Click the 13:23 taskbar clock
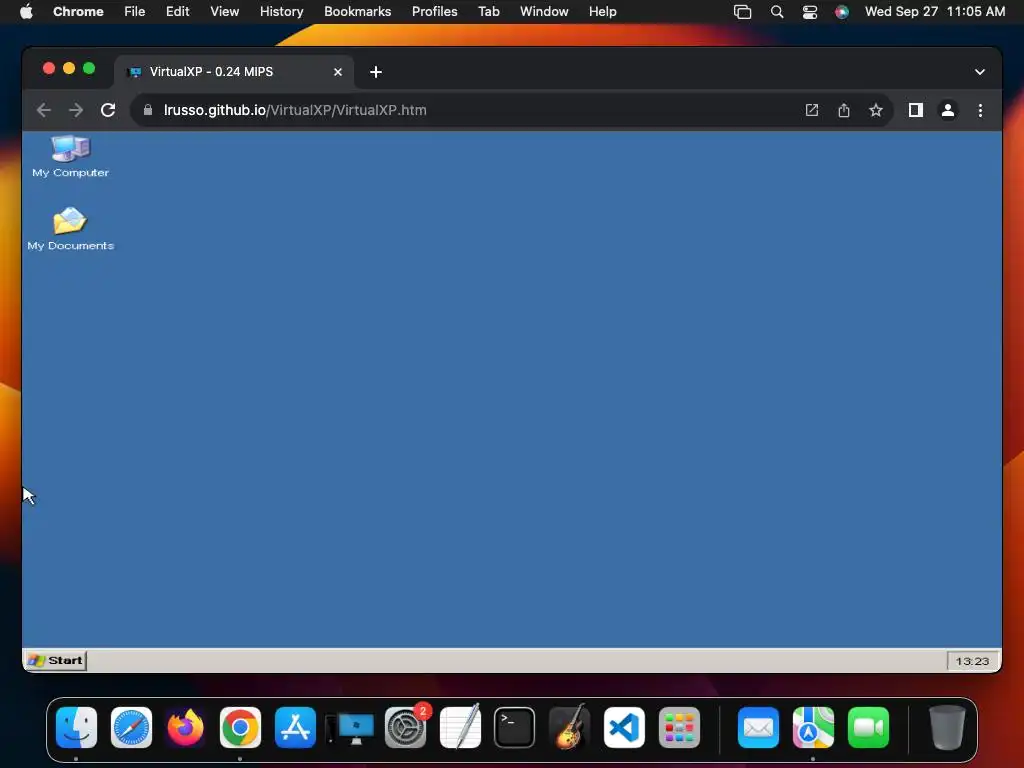Image resolution: width=1024 pixels, height=768 pixels. point(972,661)
